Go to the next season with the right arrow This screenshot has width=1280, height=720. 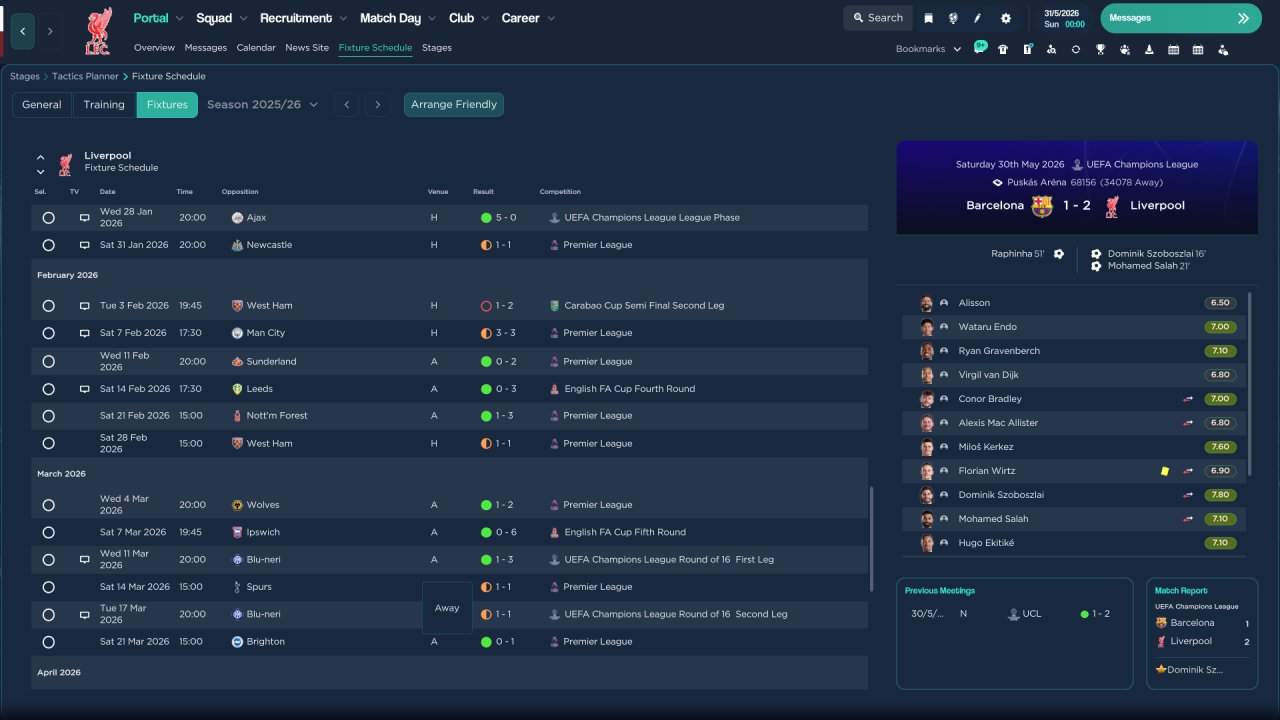[377, 105]
